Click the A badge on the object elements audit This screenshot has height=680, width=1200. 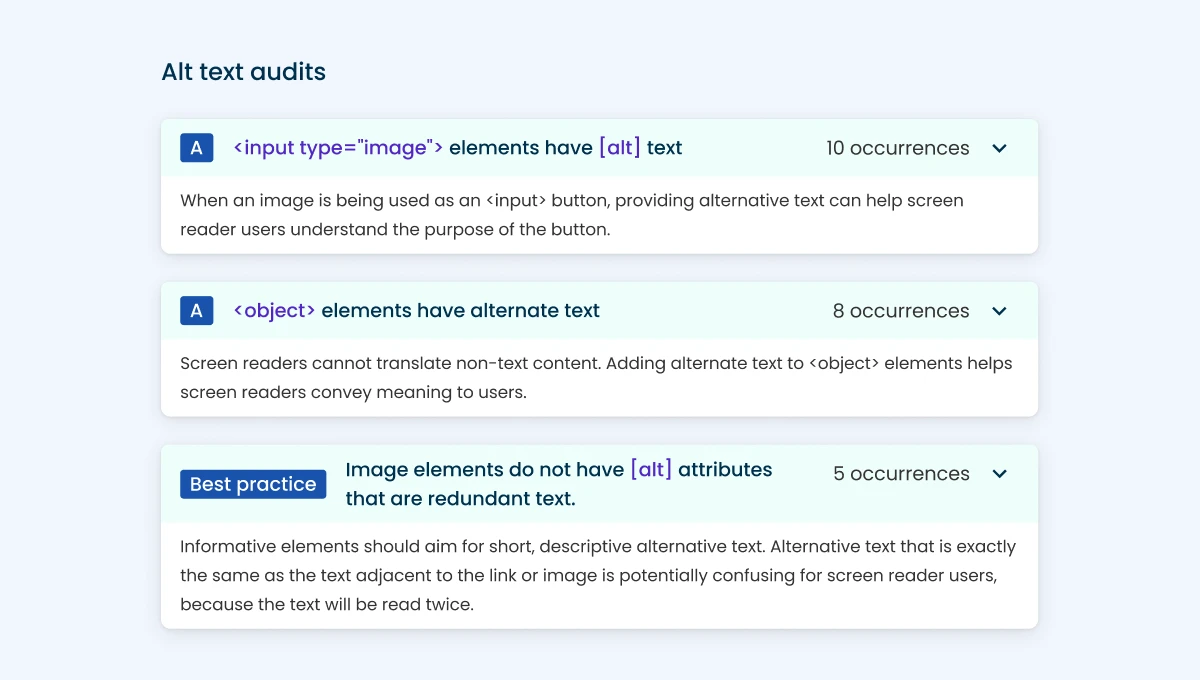pos(197,310)
